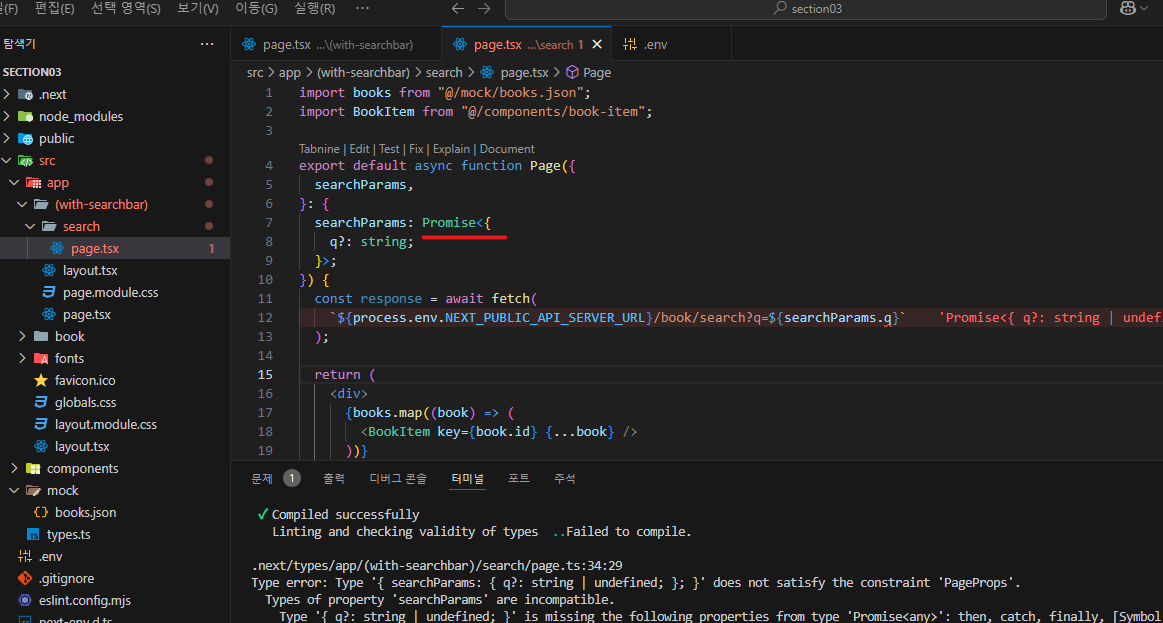1163x623 pixels.
Task: Click (with-searchbar) in the editor breadcrumb
Action: pos(363,73)
